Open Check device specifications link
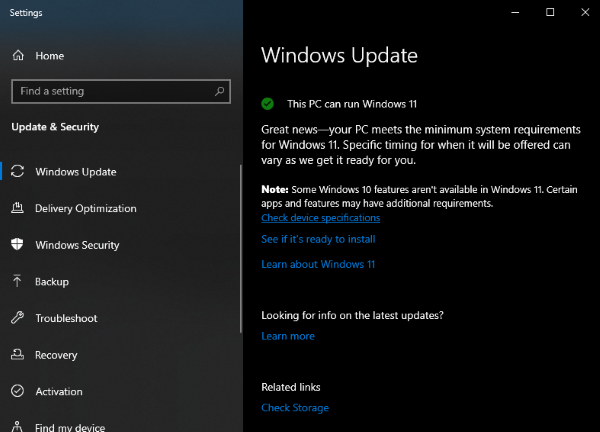Screen dimensions: 600x432 (x=321, y=218)
